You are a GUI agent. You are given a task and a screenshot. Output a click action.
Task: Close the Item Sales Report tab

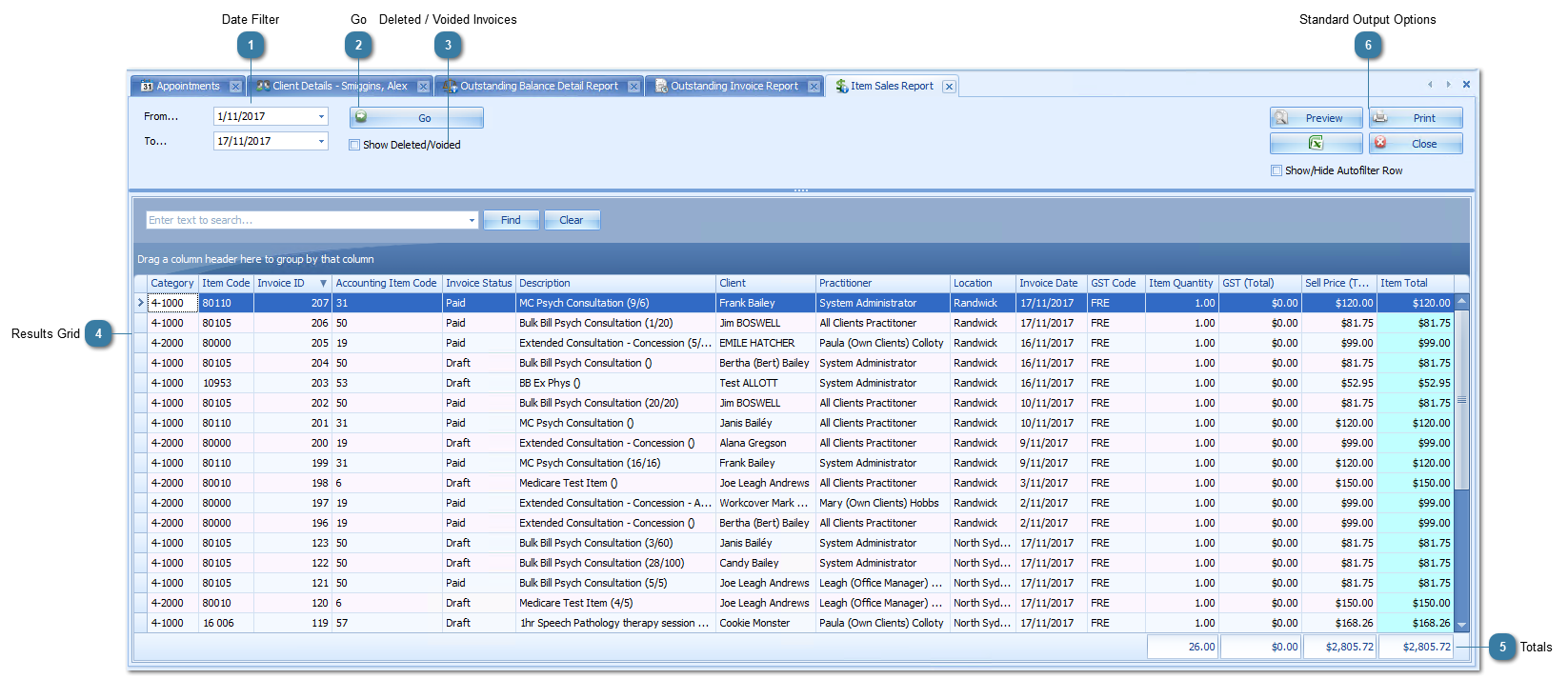(949, 87)
